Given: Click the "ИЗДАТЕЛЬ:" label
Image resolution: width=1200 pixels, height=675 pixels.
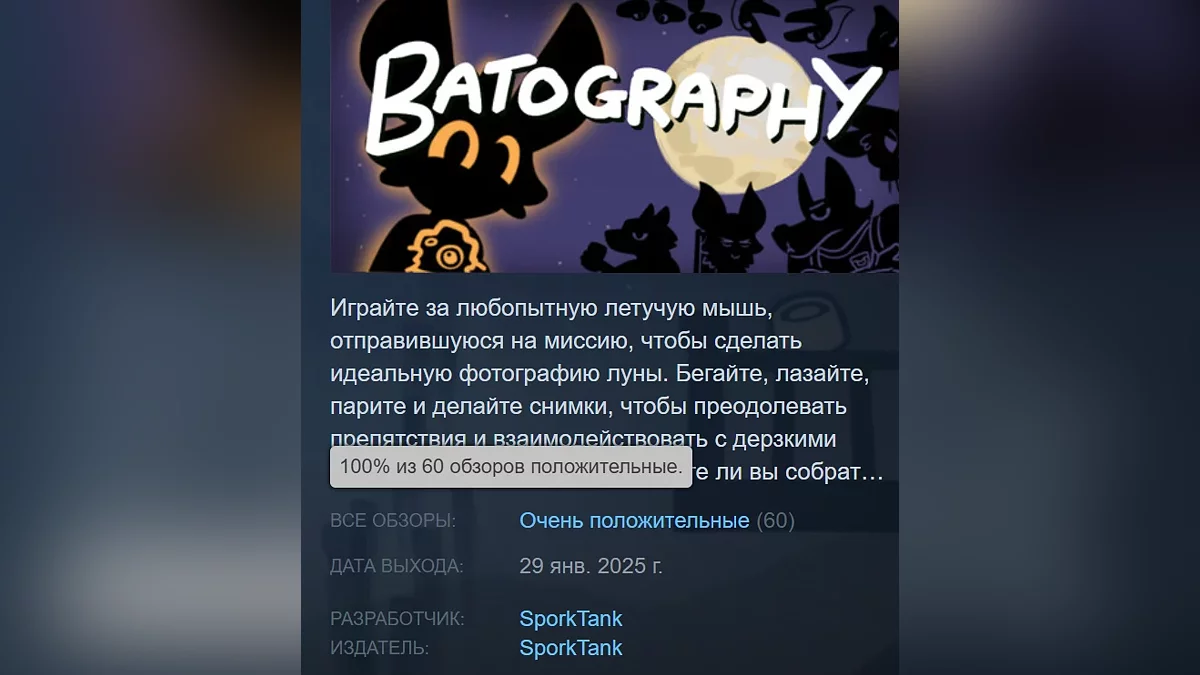Looking at the screenshot, I should pyautogui.click(x=380, y=648).
